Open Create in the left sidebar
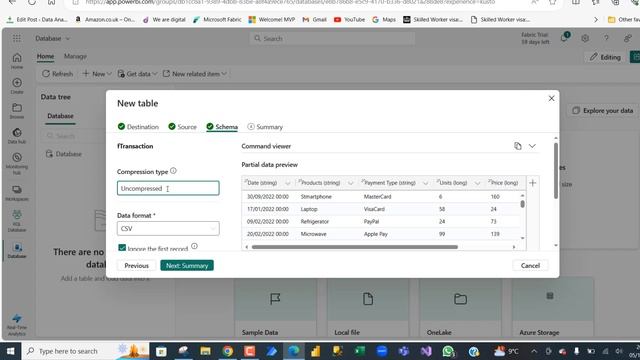Image resolution: width=640 pixels, height=360 pixels. tap(17, 86)
